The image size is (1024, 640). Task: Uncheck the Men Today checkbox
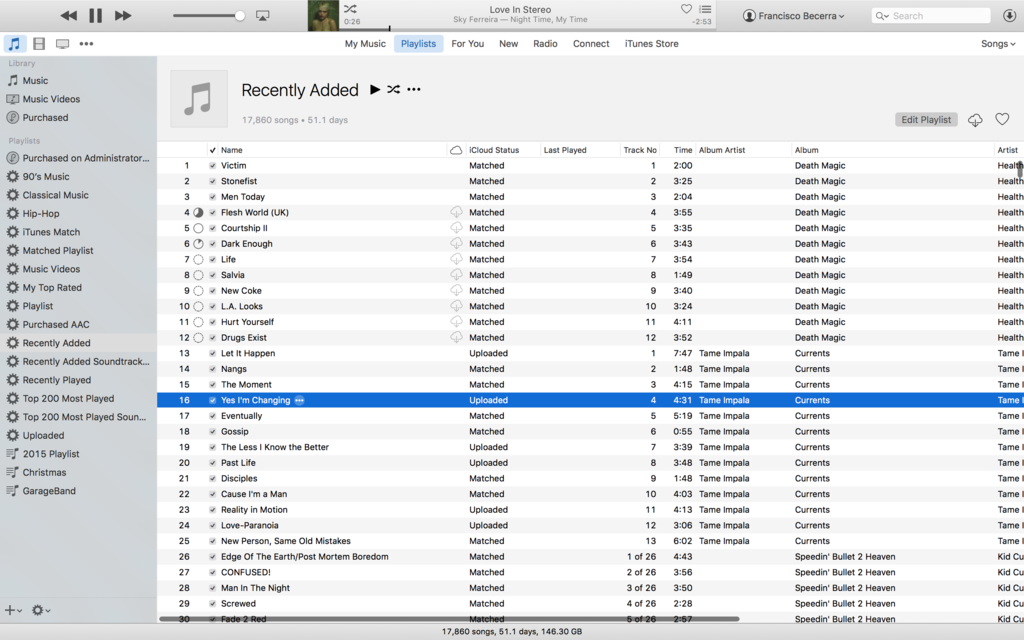(212, 197)
